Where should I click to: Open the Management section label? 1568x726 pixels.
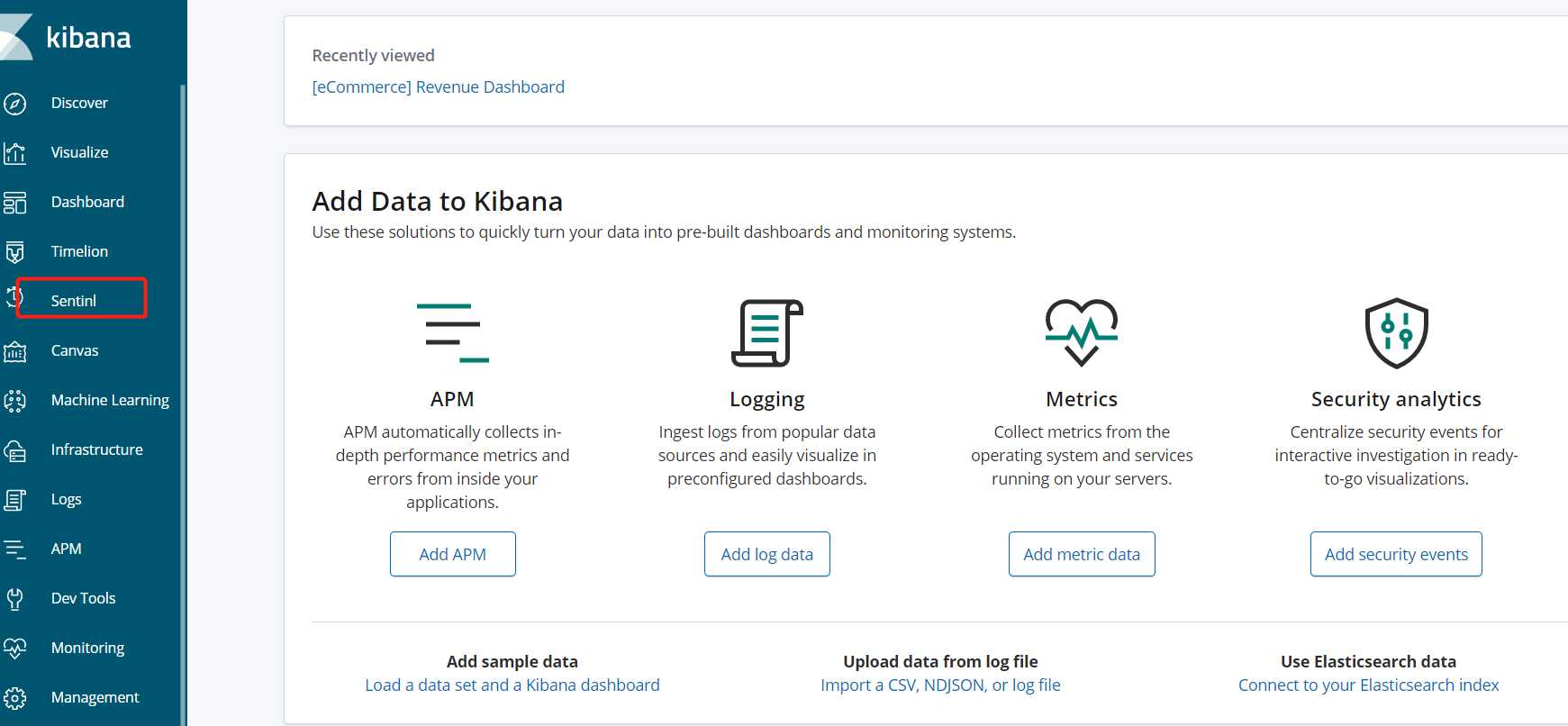coord(95,697)
